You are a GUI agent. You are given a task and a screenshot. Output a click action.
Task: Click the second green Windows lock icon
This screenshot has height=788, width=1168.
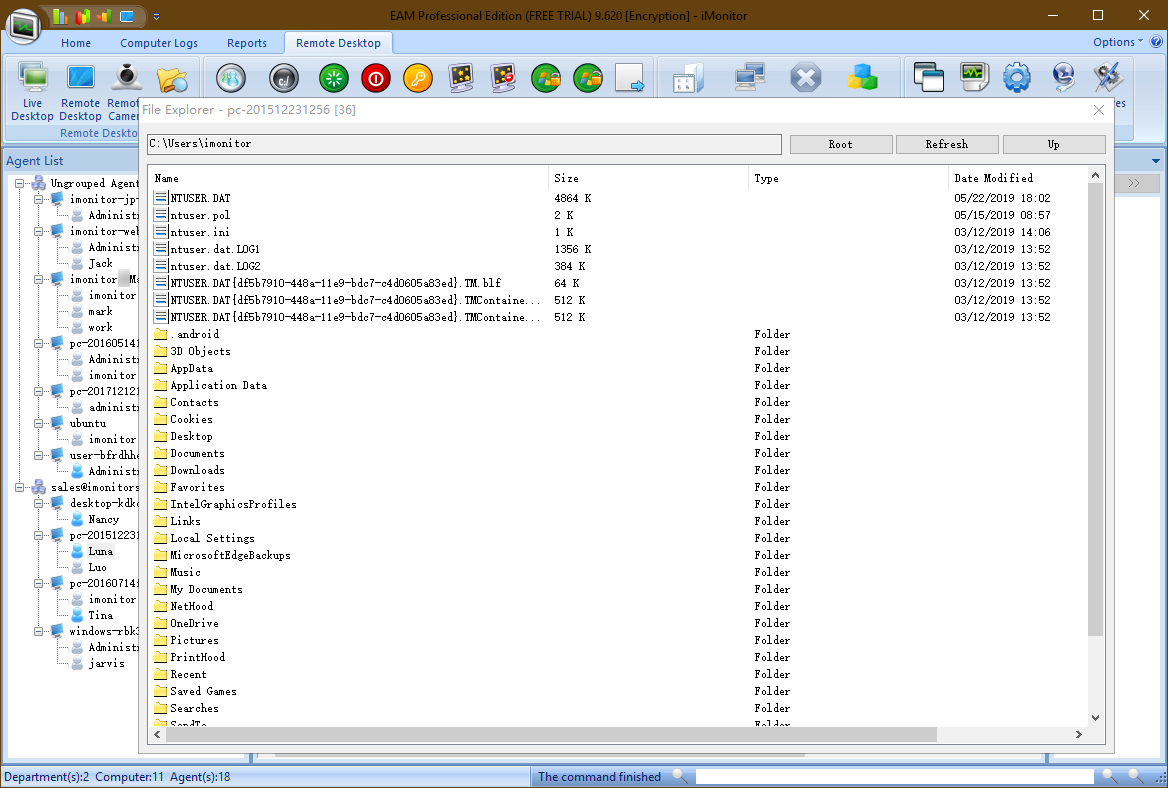click(588, 77)
